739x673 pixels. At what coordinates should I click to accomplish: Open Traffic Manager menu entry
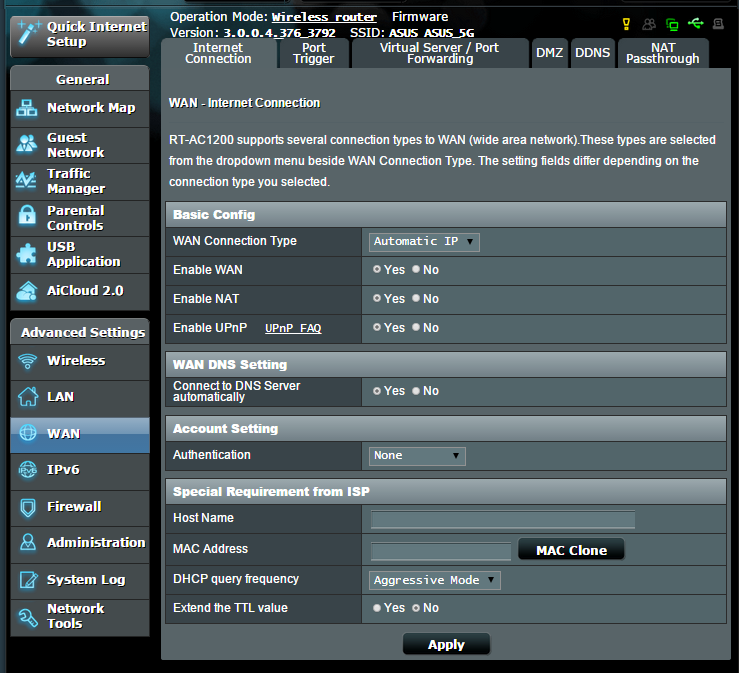80,181
